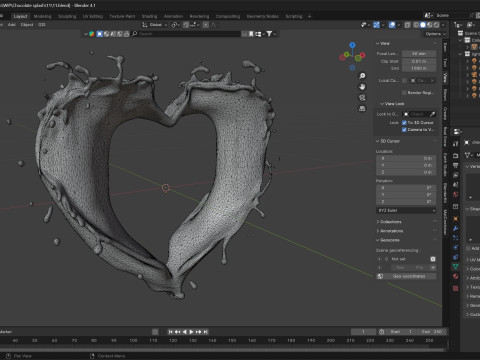Toggle the Add checkbox in properties panel
Image resolution: width=480 pixels, height=360 pixels.
pyautogui.click(x=469, y=248)
